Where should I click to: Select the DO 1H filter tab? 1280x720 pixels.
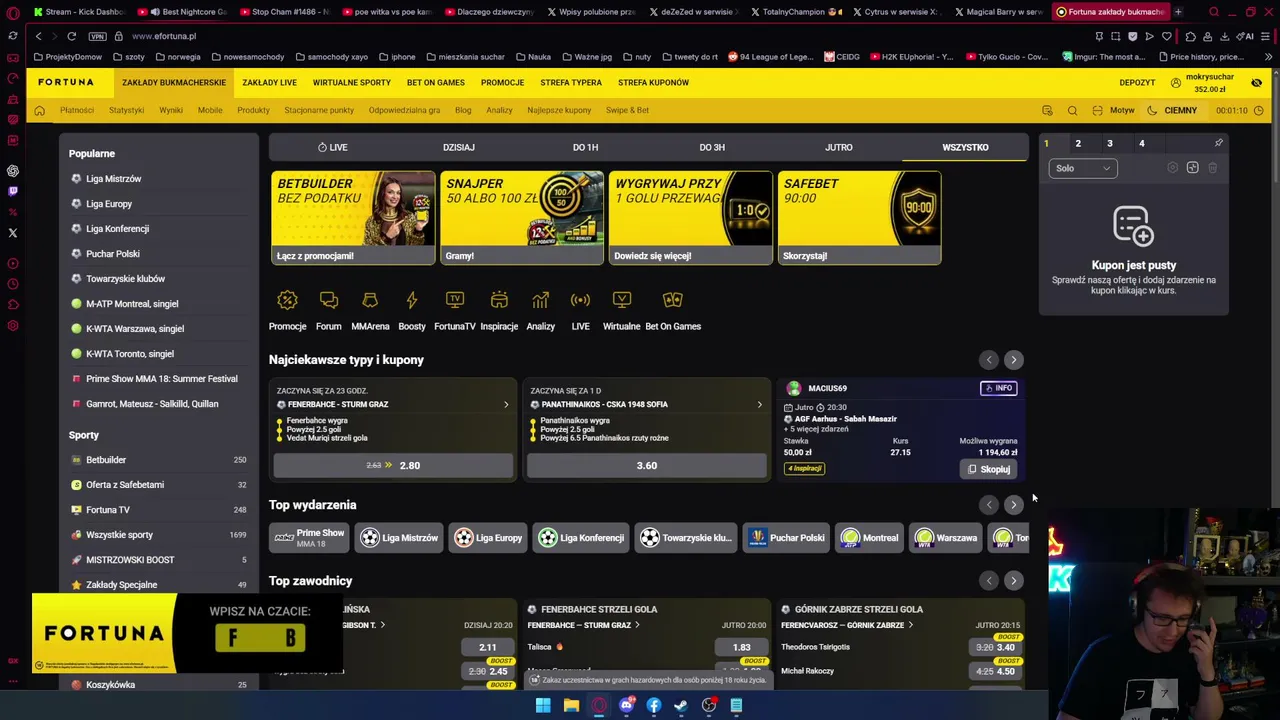coord(585,147)
